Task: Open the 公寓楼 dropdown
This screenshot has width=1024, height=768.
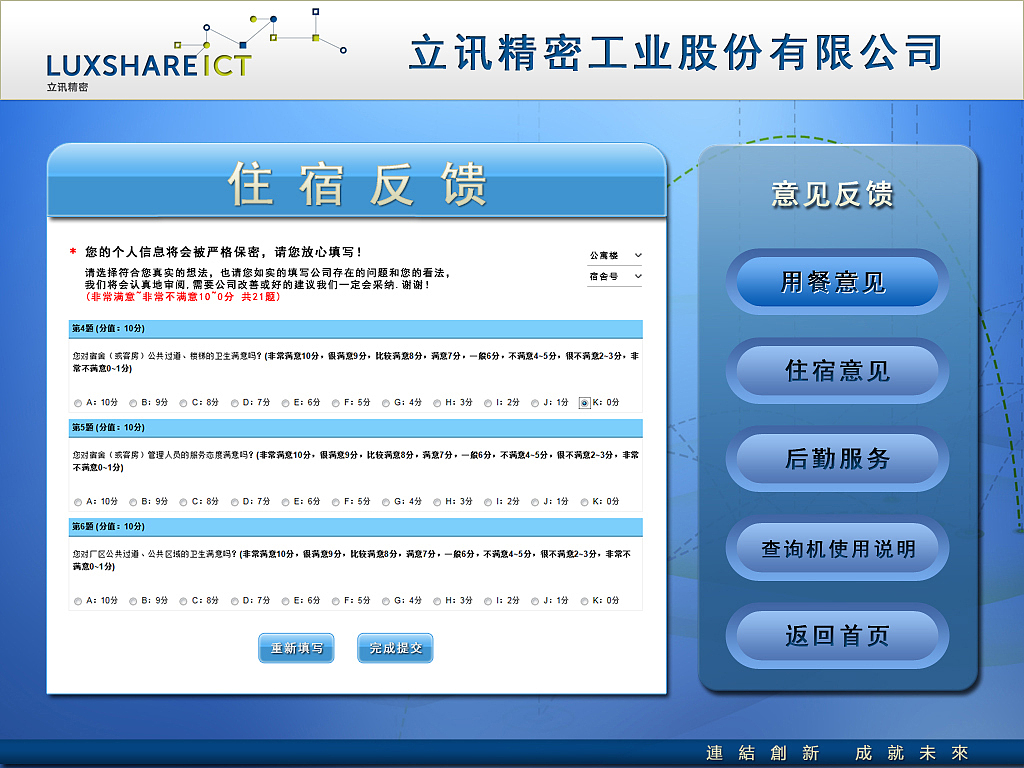Action: [615, 255]
